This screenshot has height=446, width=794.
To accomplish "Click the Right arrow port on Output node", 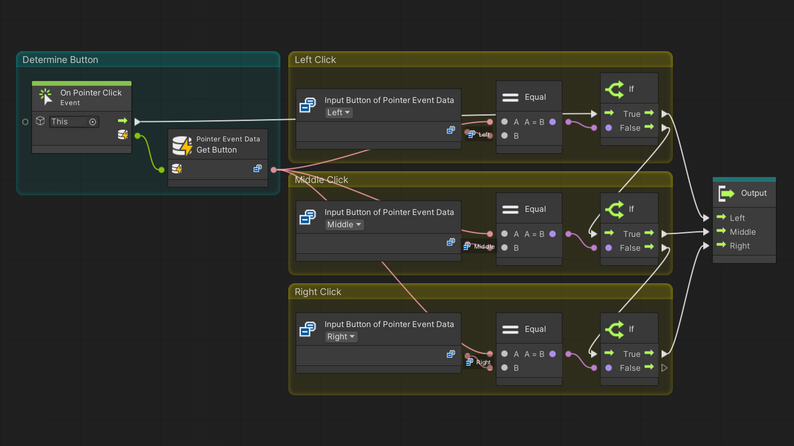I will (x=721, y=245).
